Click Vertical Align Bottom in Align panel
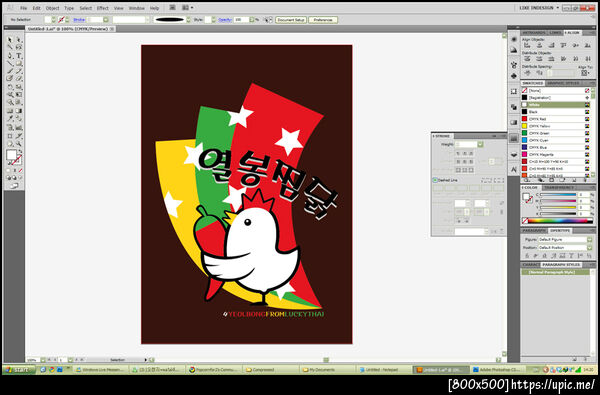Viewport: 600px width, 395px height. [x=587, y=46]
